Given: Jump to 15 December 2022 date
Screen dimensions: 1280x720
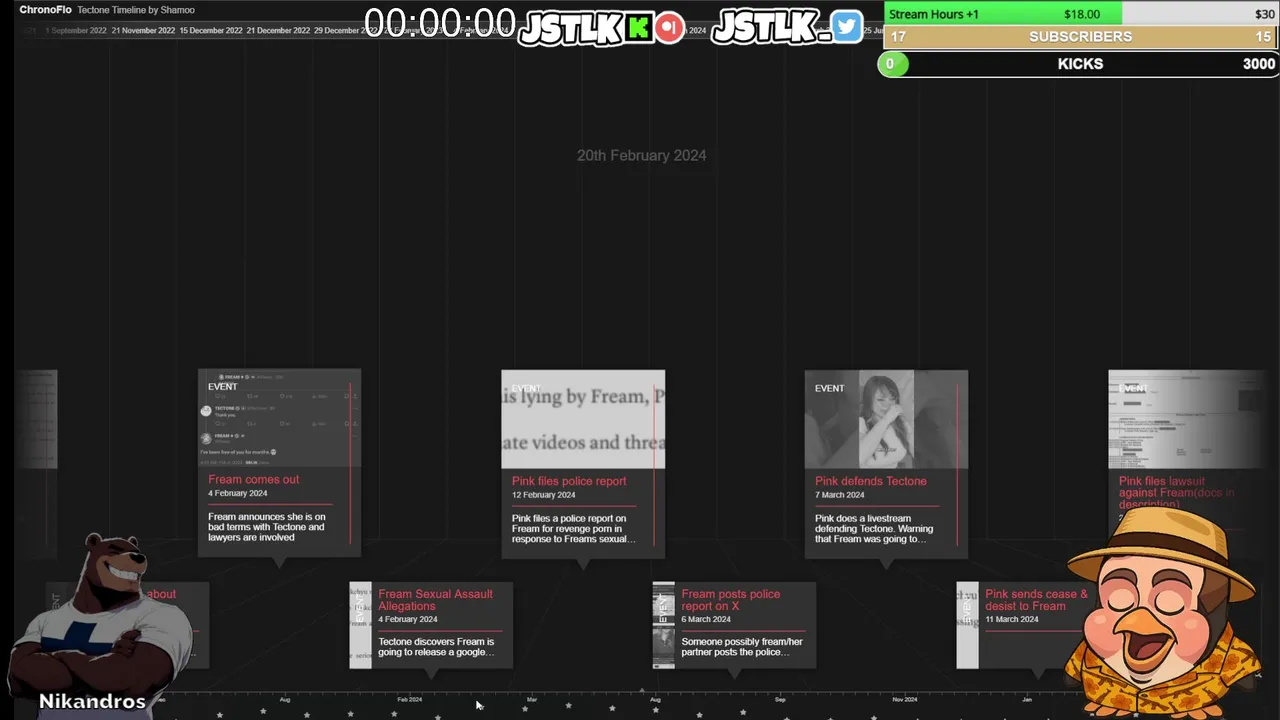Looking at the screenshot, I should coord(211,31).
